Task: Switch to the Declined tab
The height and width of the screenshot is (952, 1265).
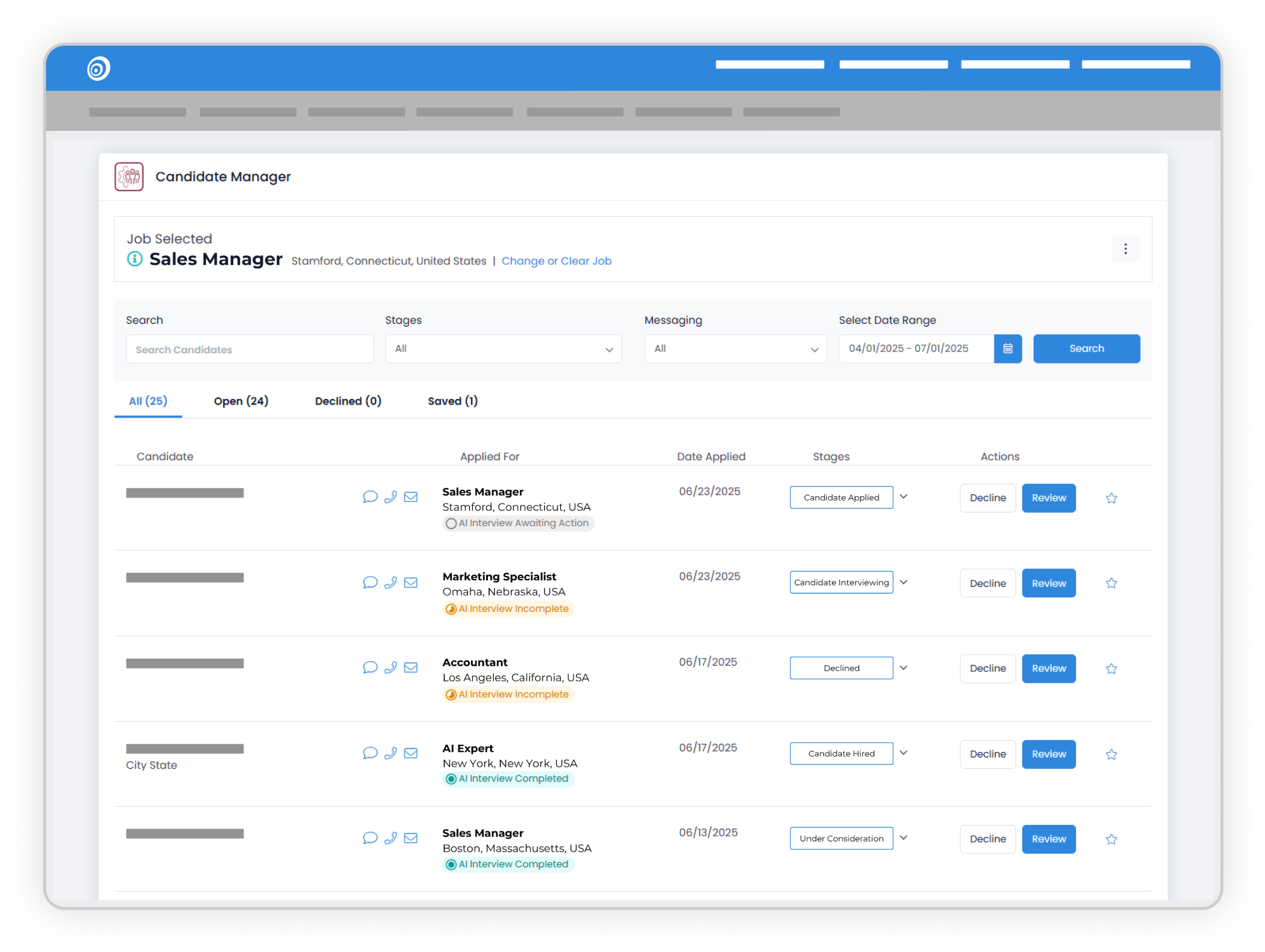Action: point(348,401)
